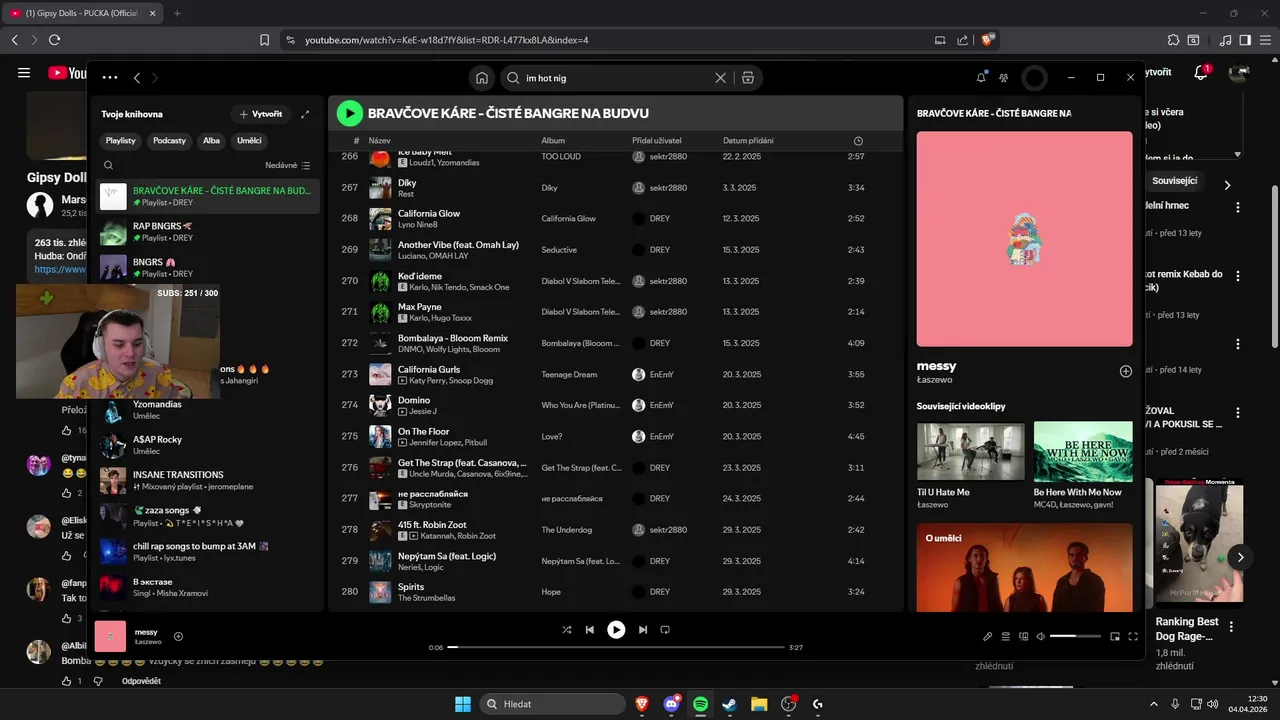Screen dimensions: 1280x720
Task: Toggle shuffle in Spotify player
Action: [x=566, y=630]
